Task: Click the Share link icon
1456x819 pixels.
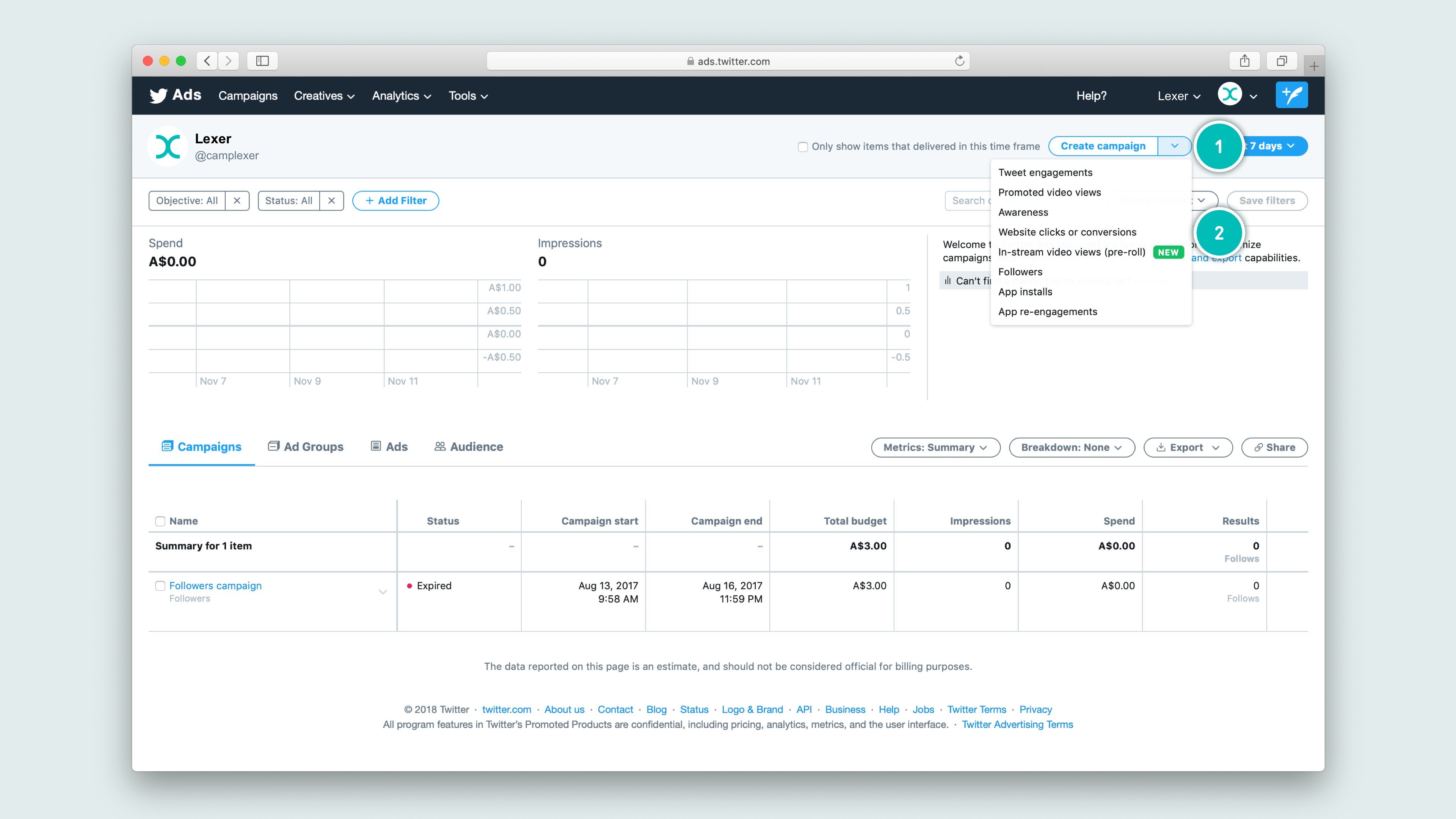Action: [1258, 447]
